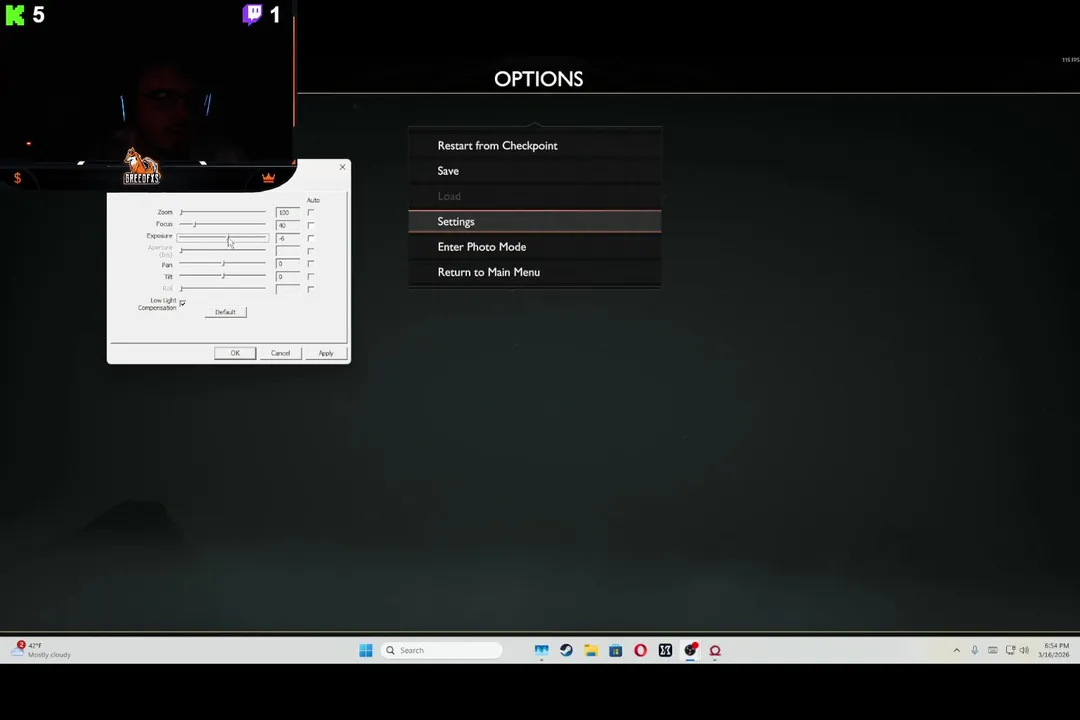The width and height of the screenshot is (1080, 720).
Task: Open the volume tray icon
Action: [1024, 650]
